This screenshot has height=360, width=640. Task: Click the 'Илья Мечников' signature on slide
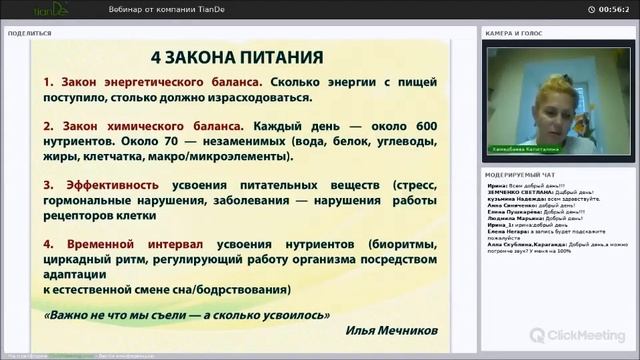391,330
